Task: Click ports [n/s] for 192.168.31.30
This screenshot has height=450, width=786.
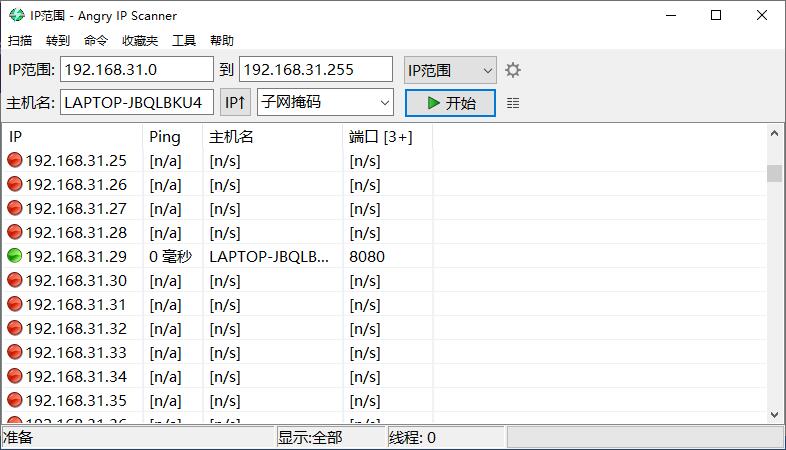Action: tap(365, 281)
